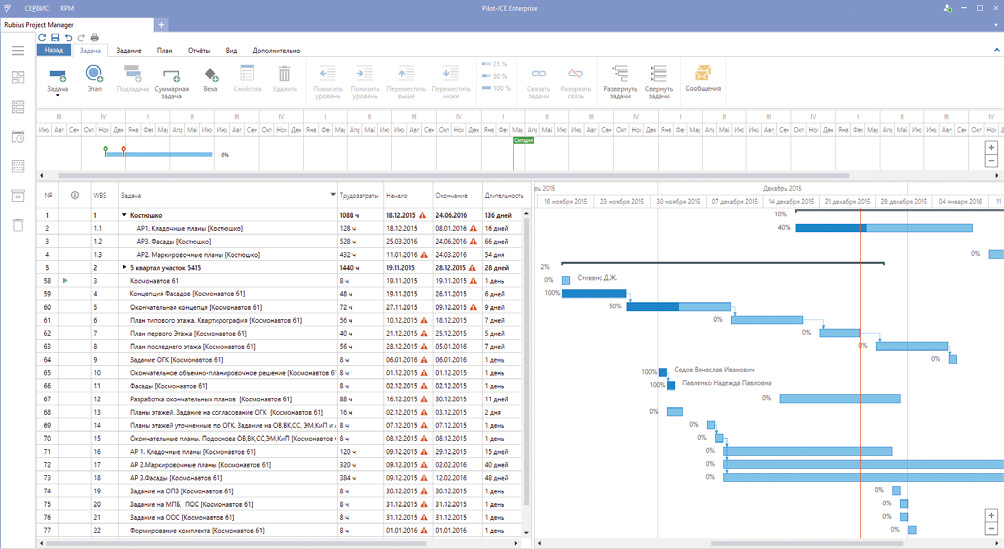The width and height of the screenshot is (1004, 549).
Task: Click the Сегодня today marker on timeline
Action: (x=523, y=140)
